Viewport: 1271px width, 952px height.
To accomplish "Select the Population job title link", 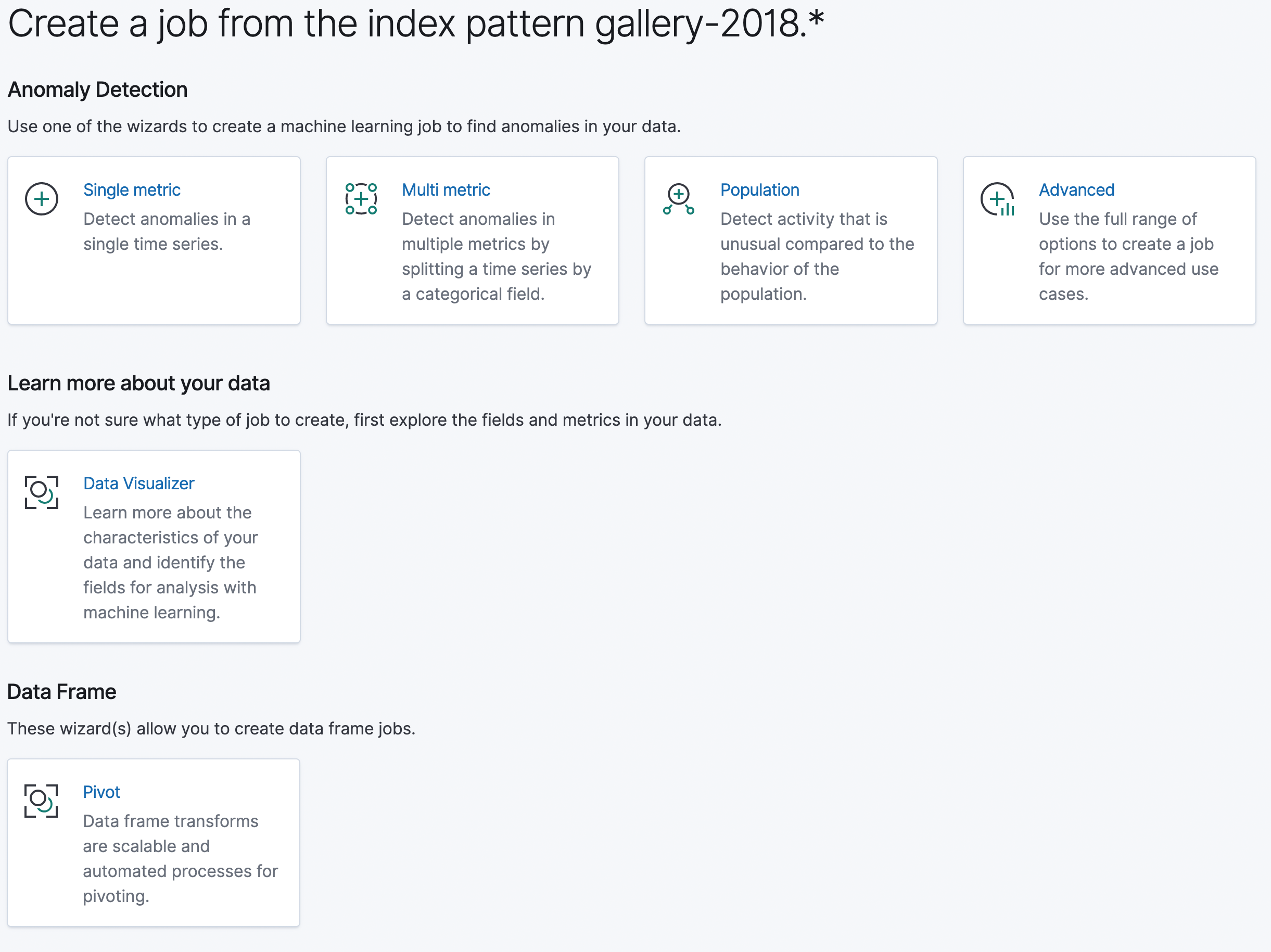I will 759,189.
